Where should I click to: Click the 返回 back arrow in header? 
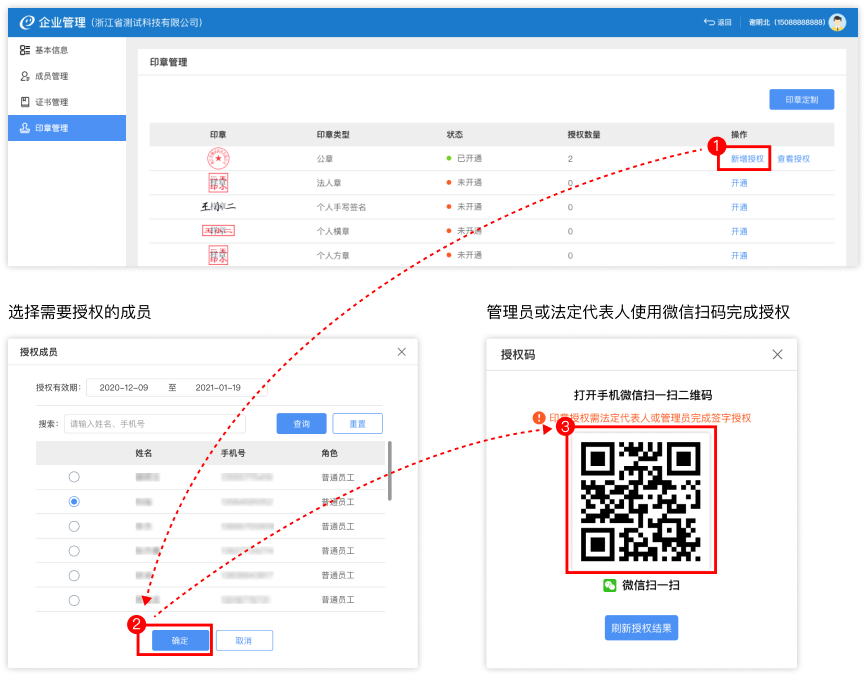[717, 22]
